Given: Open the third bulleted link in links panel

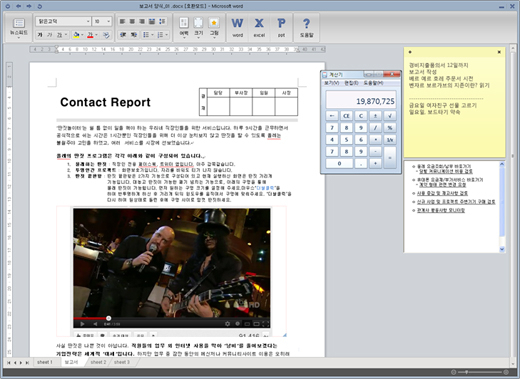Looking at the screenshot, I should click(x=442, y=193).
